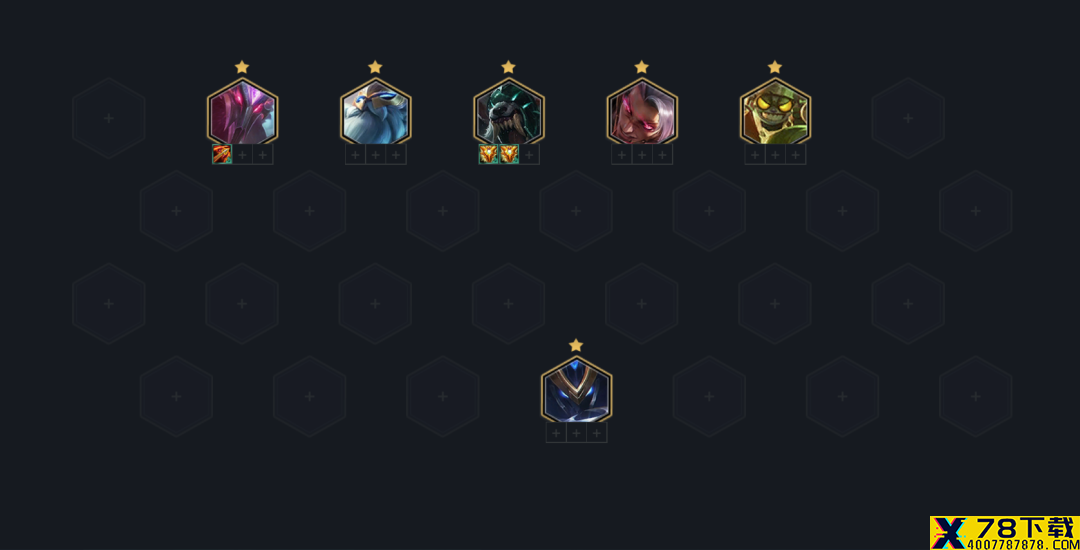The width and height of the screenshot is (1080, 550).
Task: Add item to wolf champion's empty third slot
Action: [x=529, y=154]
